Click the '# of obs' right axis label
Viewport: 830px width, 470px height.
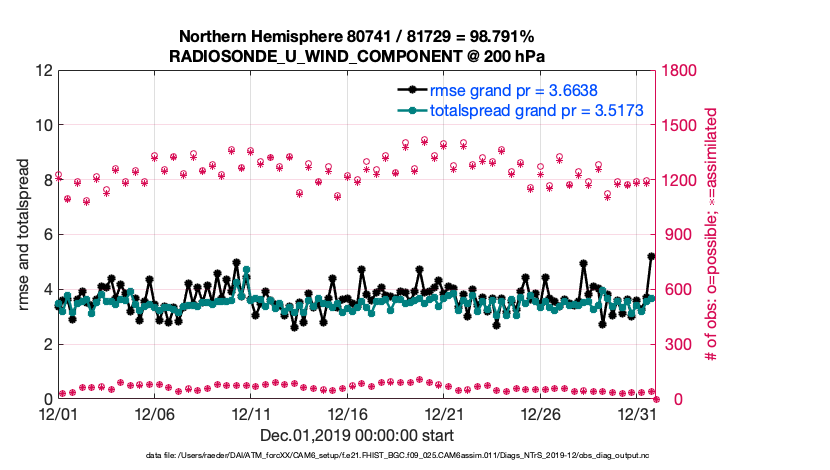712,235
